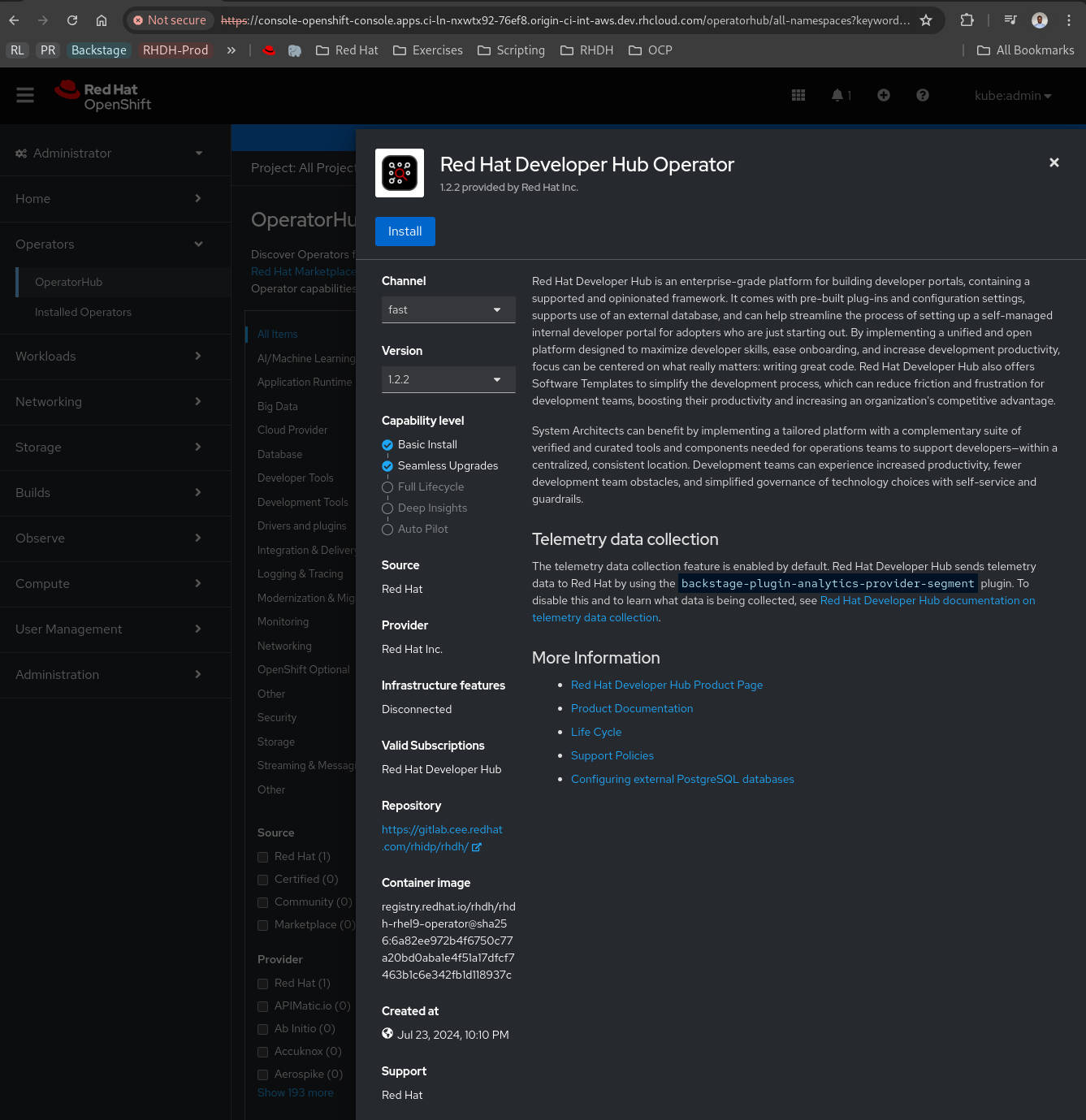Viewport: 1086px width, 1120px height.
Task: Open the Life Cycle link
Action: [596, 733]
